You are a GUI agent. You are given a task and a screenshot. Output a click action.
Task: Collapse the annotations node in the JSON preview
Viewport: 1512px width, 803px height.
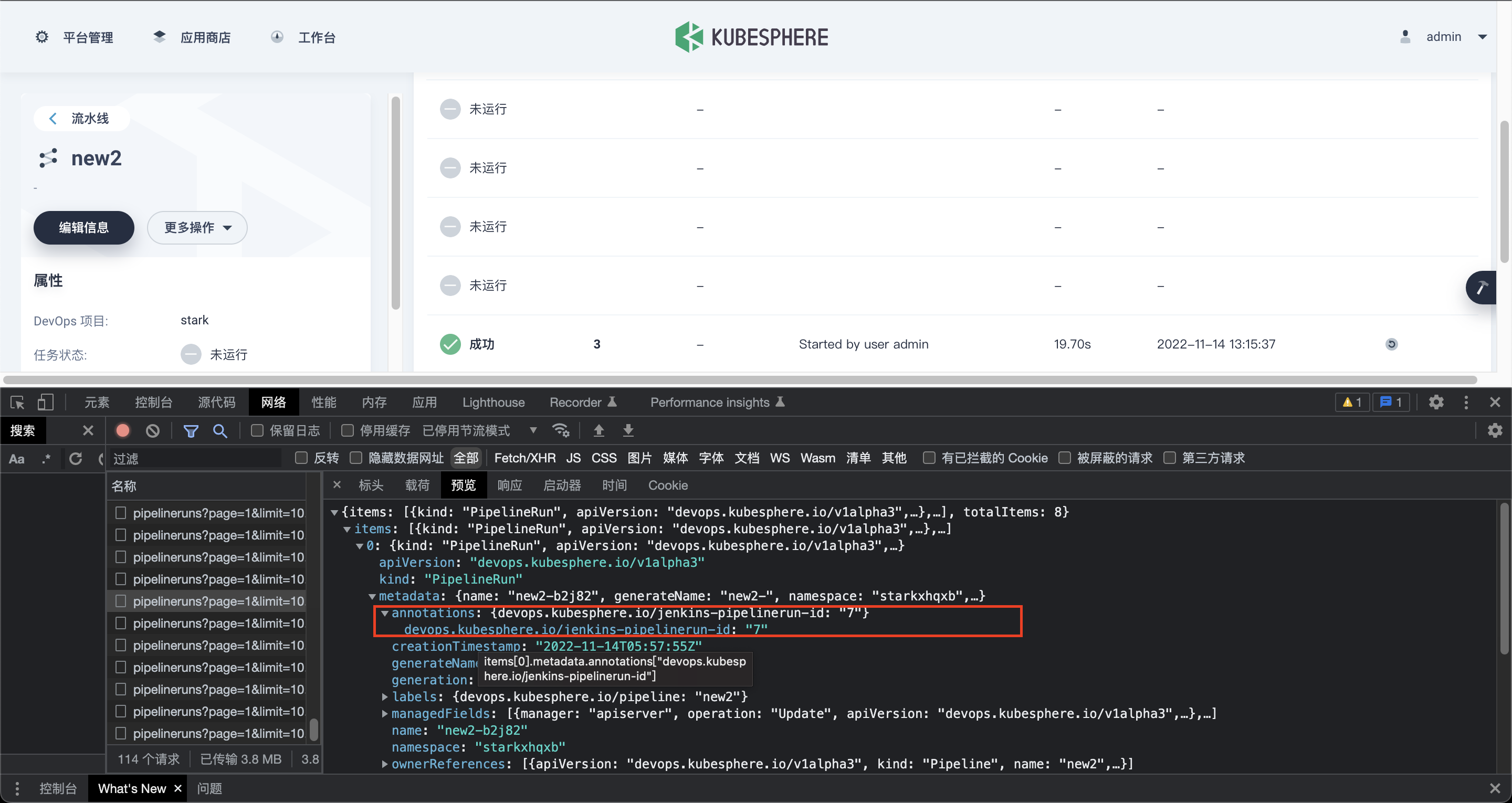tap(385, 614)
